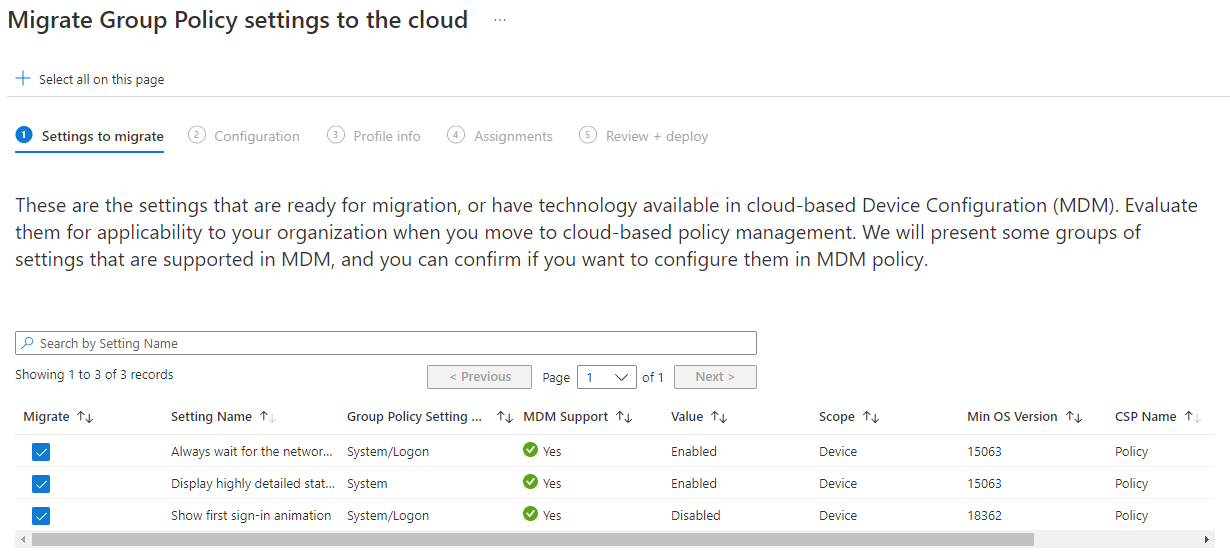The width and height of the screenshot is (1230, 554).
Task: Uncheck Migrate for Always wait for the network
Action: tap(41, 452)
